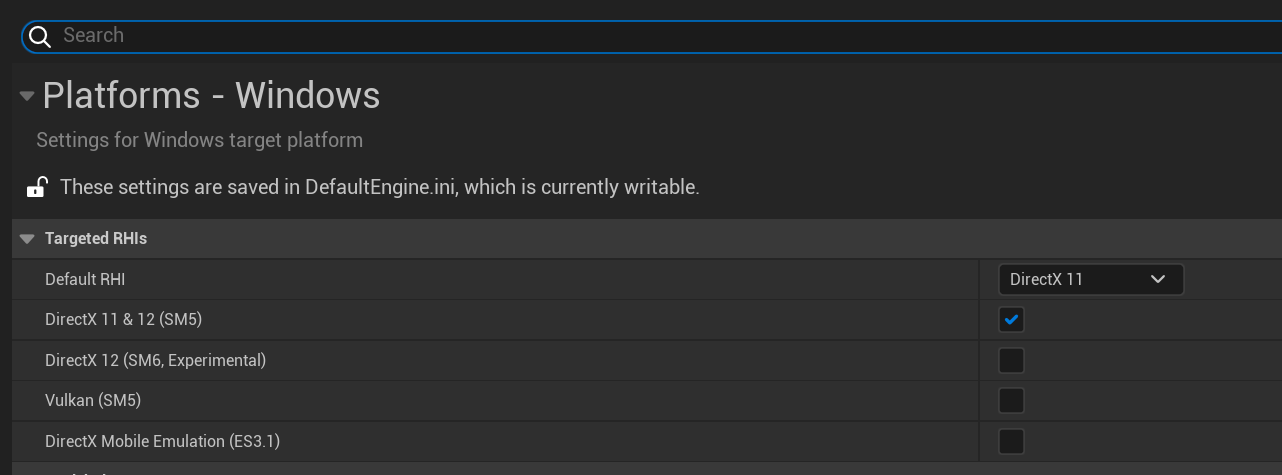The height and width of the screenshot is (475, 1282).
Task: Collapse the Platforms - Windows section arrow
Action: [27, 96]
